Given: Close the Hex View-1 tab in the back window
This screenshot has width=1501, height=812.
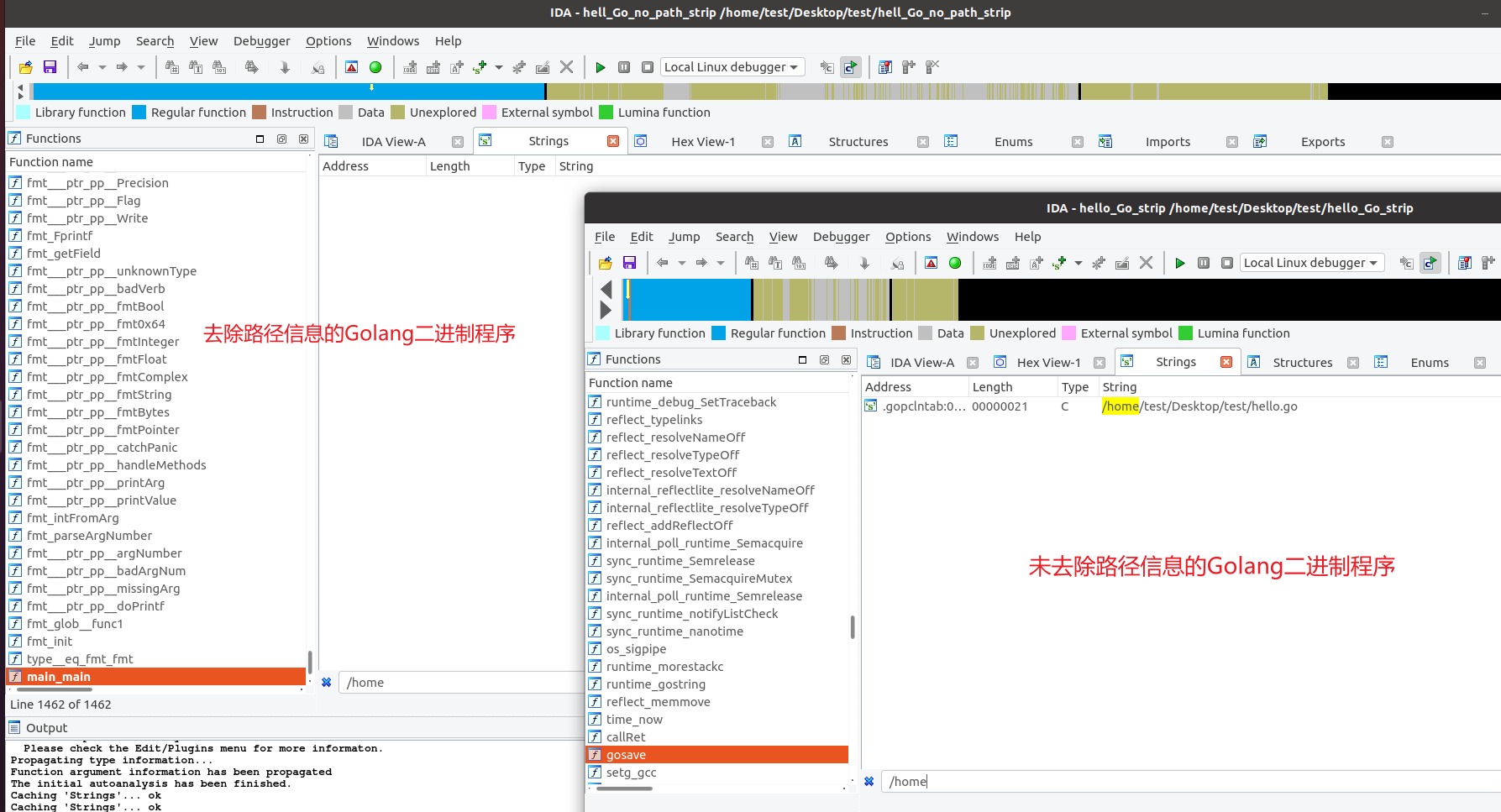Looking at the screenshot, I should [x=767, y=142].
